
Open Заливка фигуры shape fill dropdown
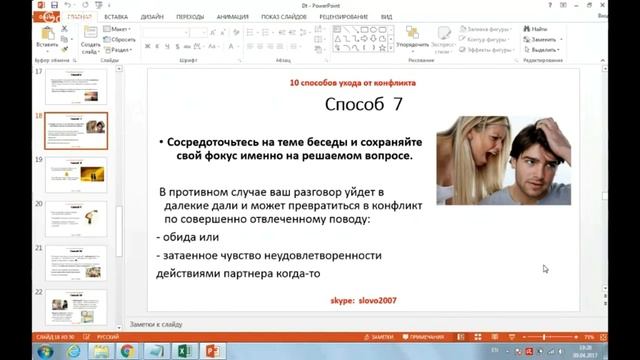pos(485,29)
